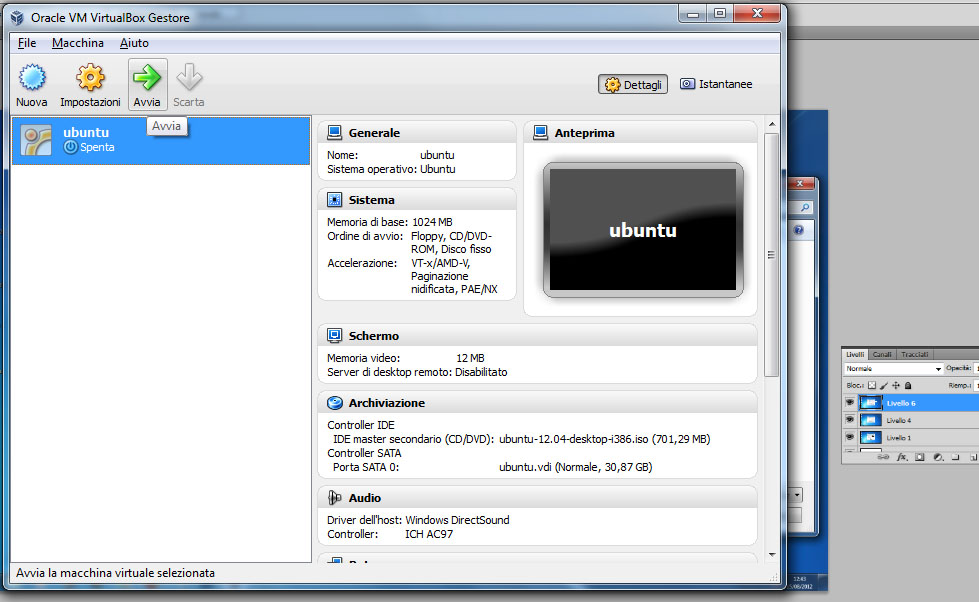Click the Generale section monitor icon
979x602 pixels.
335,132
